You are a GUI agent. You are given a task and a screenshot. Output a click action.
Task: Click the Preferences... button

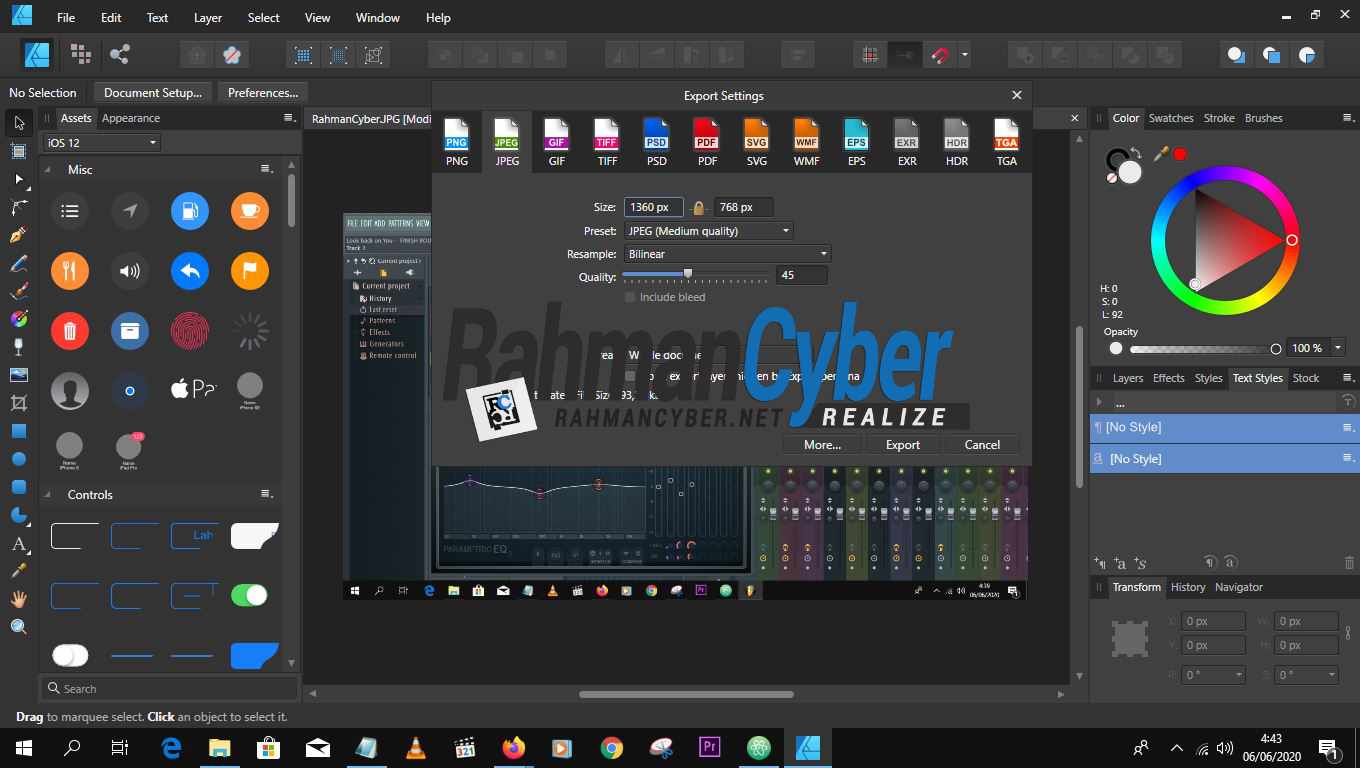pyautogui.click(x=263, y=93)
